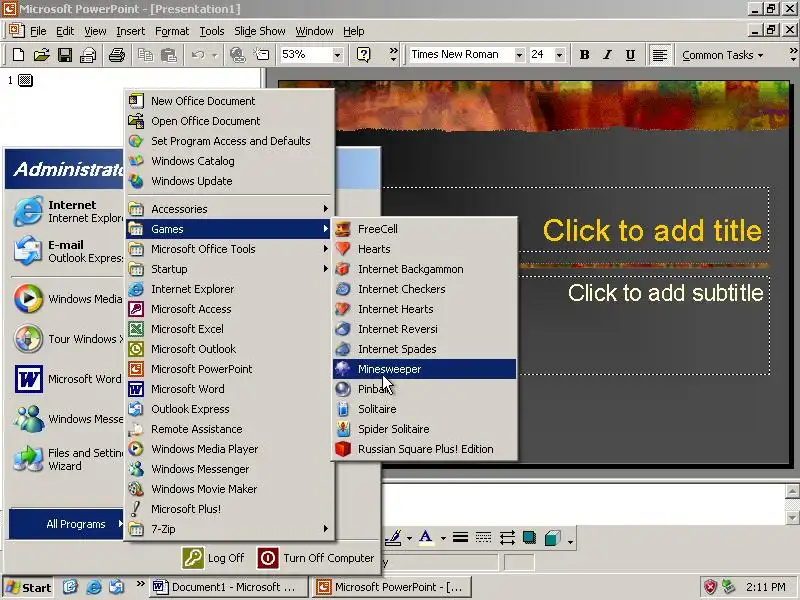Open Windows Movie Maker
This screenshot has width=800, height=600.
click(x=230, y=489)
